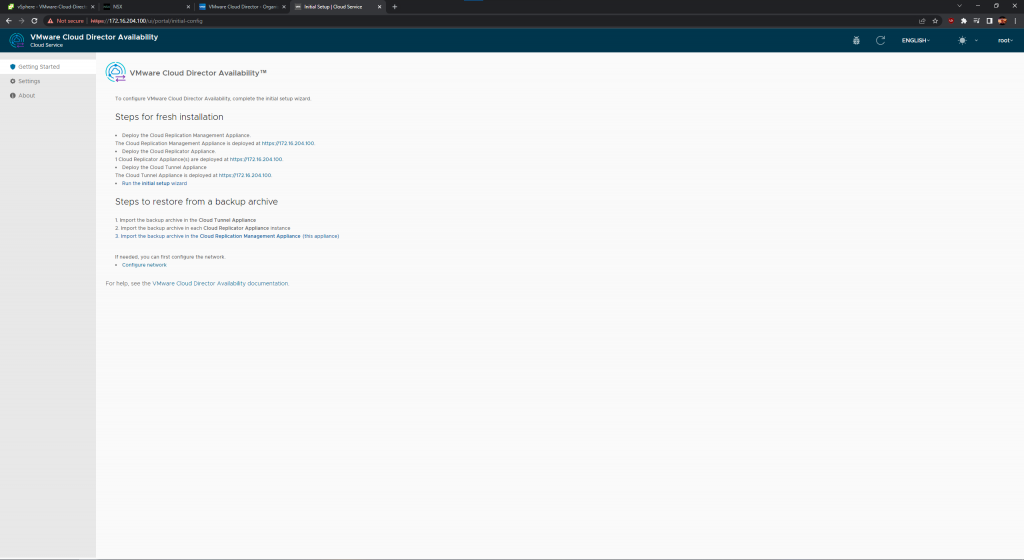Screen dimensions: 1024x560
Task: Click the browser profile avatar
Action: [1002, 21]
